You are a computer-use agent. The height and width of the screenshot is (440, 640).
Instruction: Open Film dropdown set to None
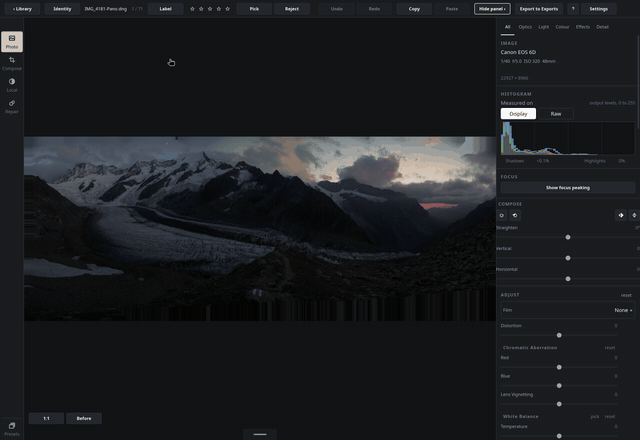(x=568, y=310)
